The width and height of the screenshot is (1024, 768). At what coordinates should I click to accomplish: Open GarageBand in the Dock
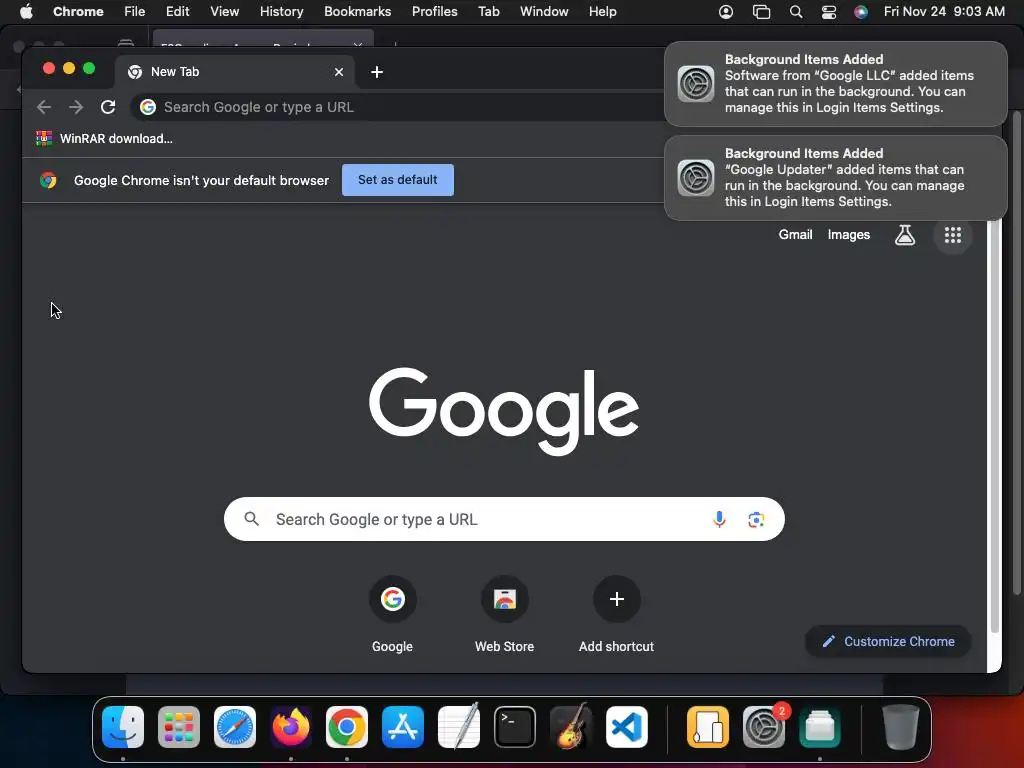tap(571, 727)
